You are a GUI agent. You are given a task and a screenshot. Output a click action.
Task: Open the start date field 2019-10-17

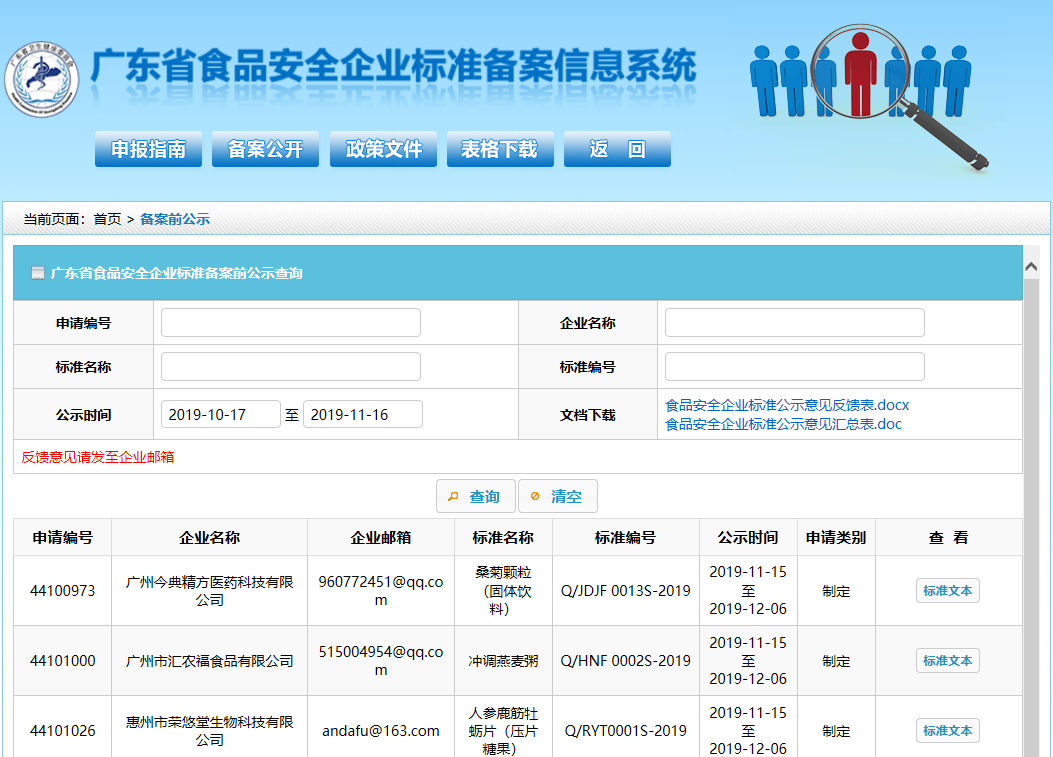(x=220, y=414)
